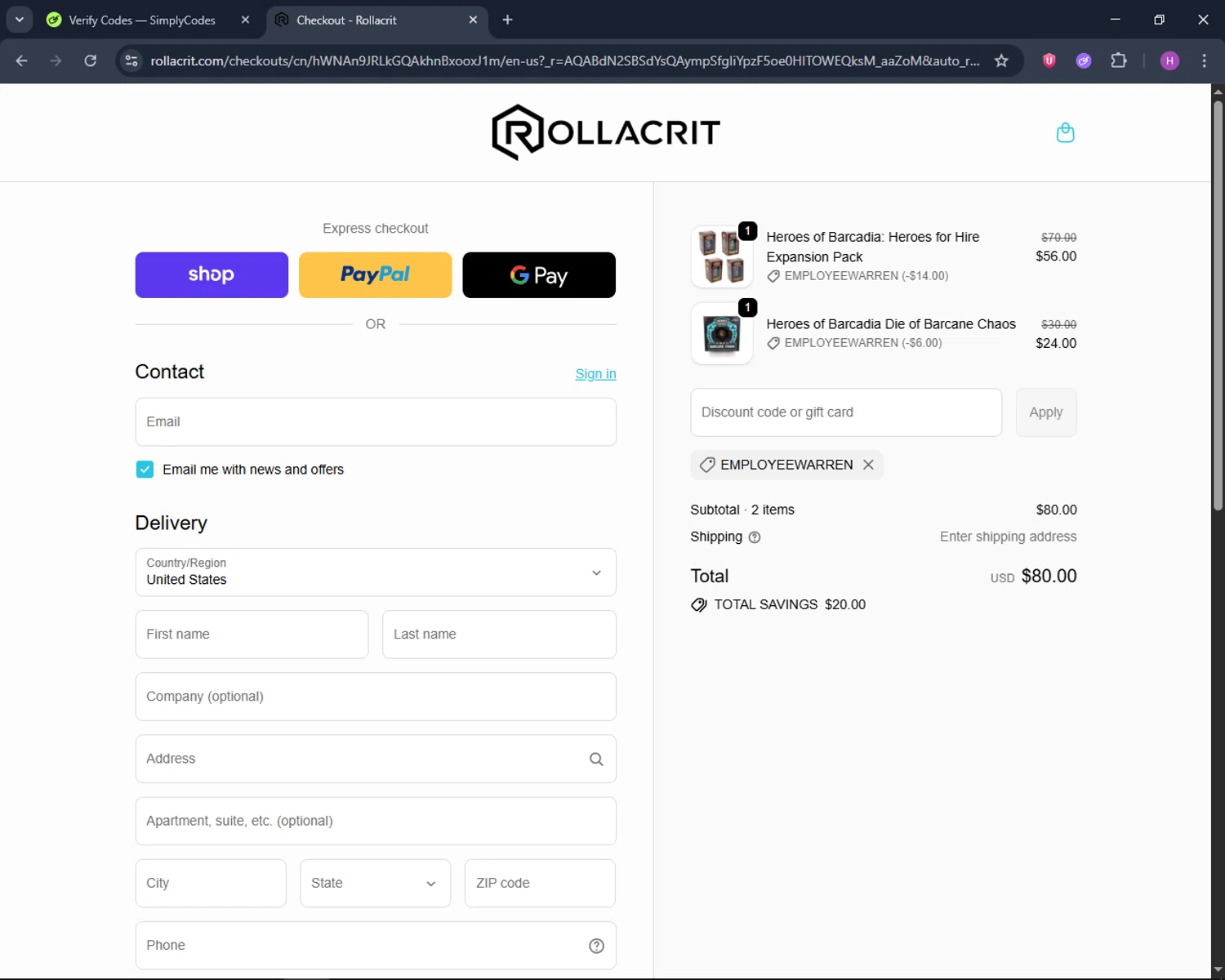
Task: Click the browser back arrow
Action: [x=22, y=60]
